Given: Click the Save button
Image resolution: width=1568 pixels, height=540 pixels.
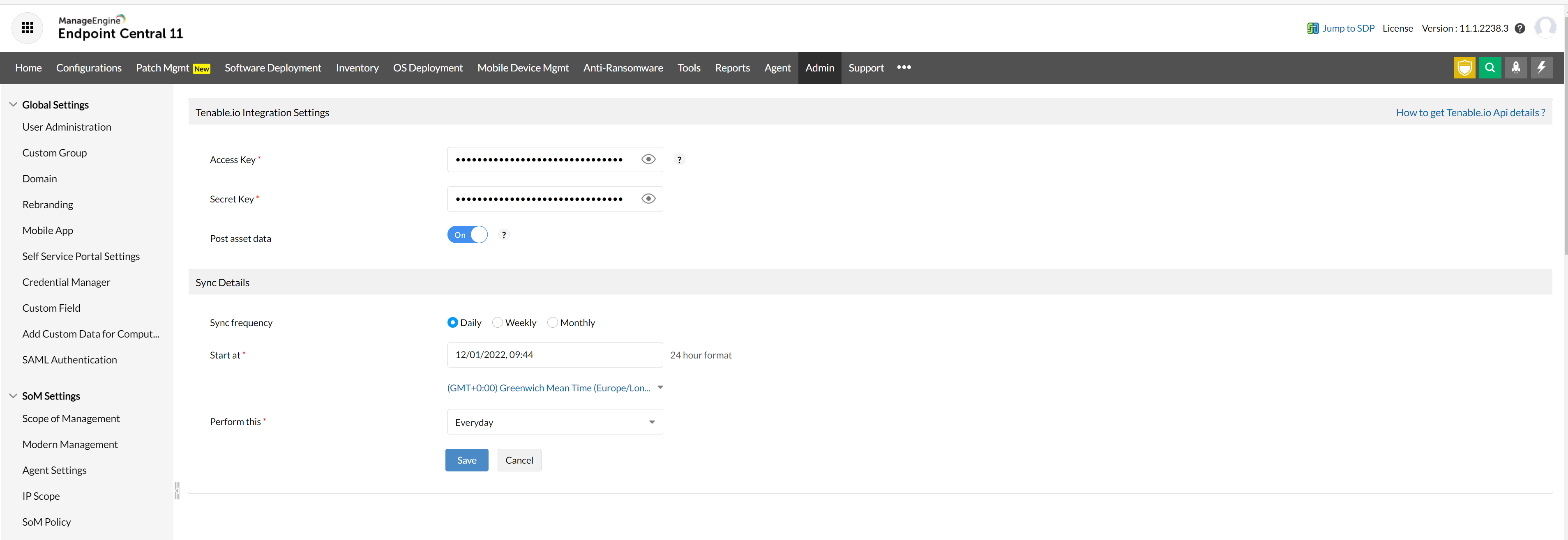Looking at the screenshot, I should pos(466,460).
